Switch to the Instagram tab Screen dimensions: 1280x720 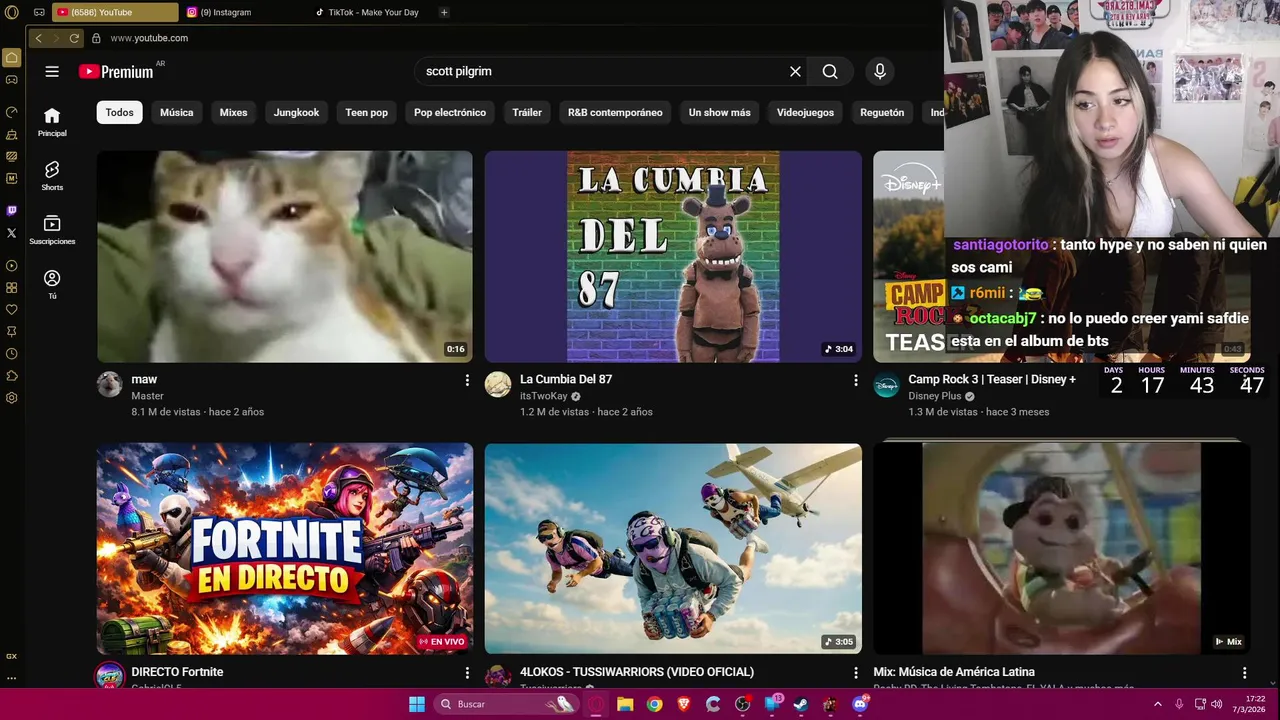(243, 12)
